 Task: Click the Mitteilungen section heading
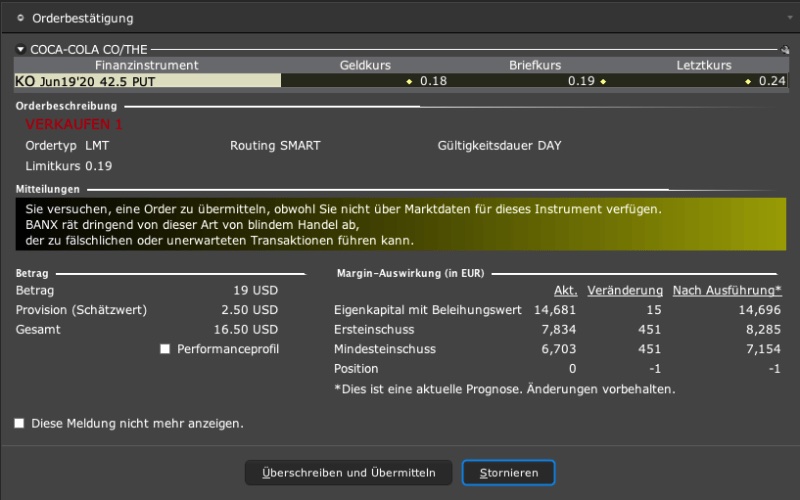(x=48, y=189)
